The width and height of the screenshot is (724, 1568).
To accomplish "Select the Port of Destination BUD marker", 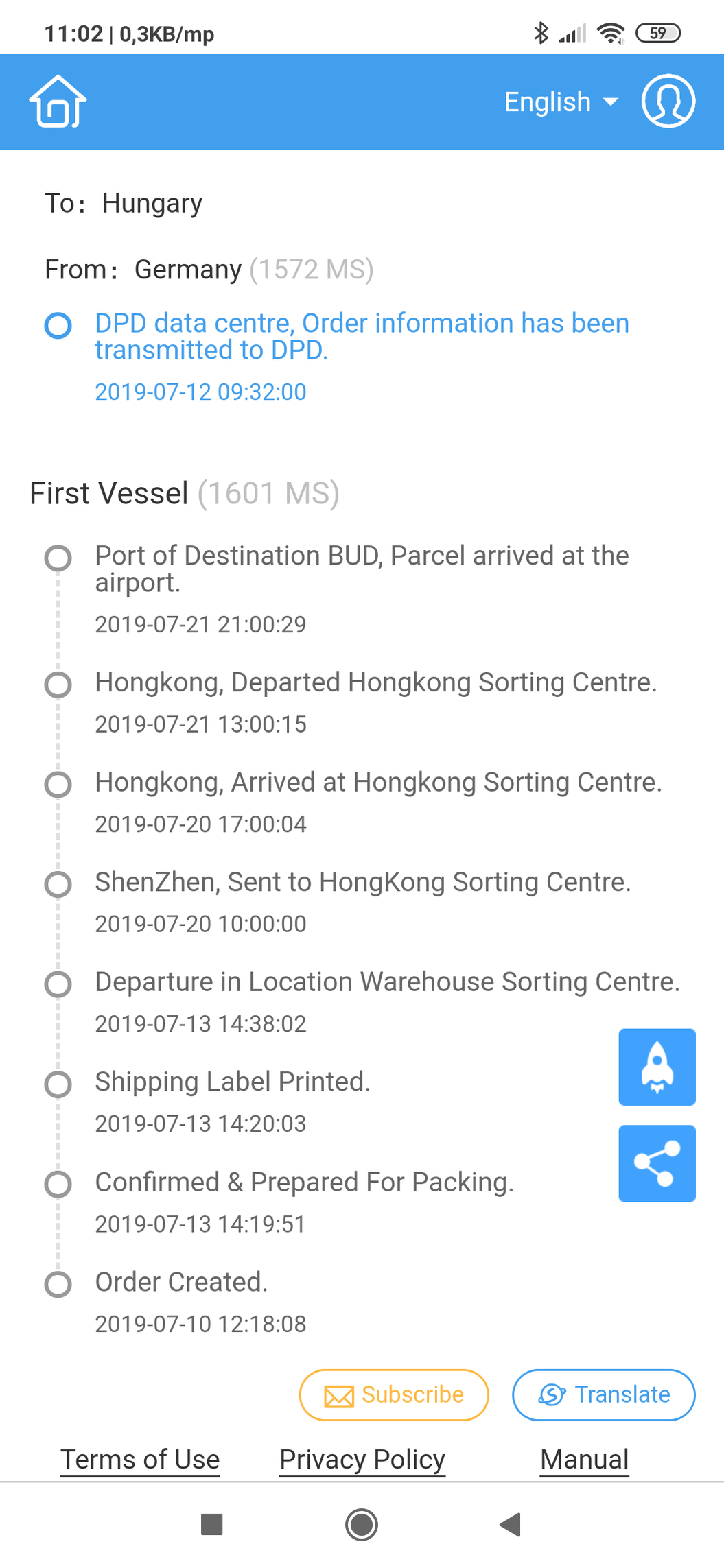I will (x=58, y=558).
